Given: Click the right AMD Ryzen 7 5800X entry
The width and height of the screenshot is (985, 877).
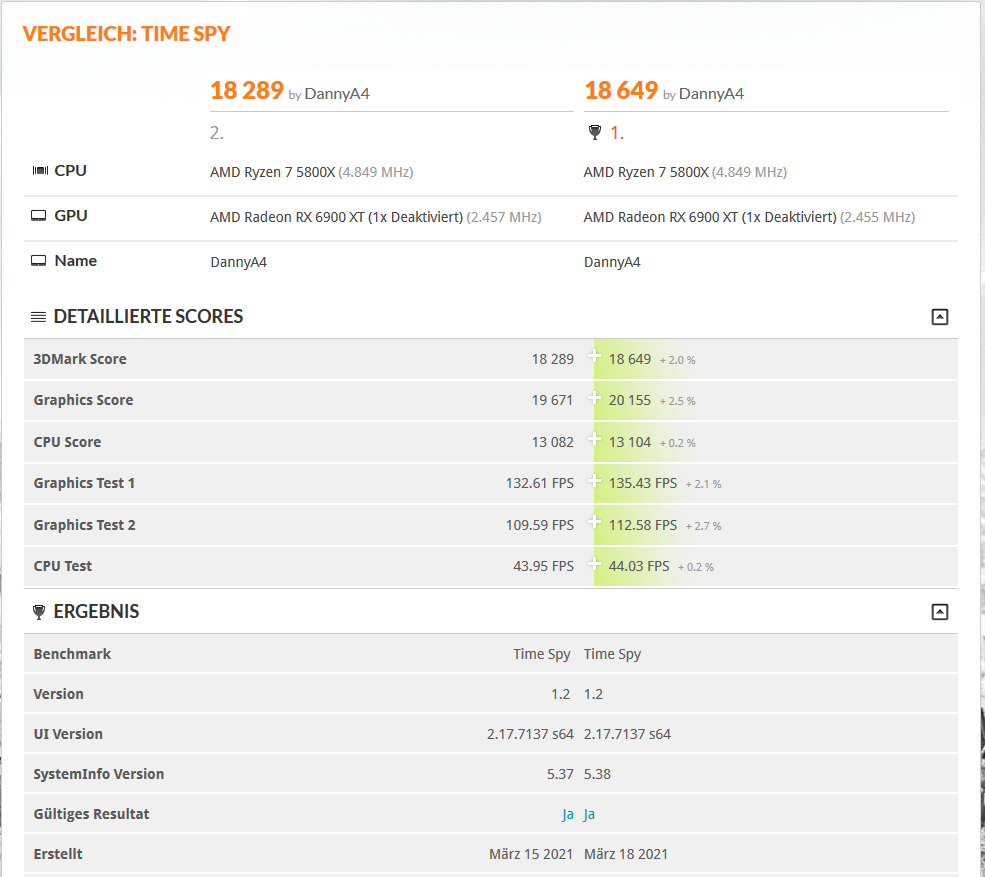Looking at the screenshot, I should click(x=685, y=172).
